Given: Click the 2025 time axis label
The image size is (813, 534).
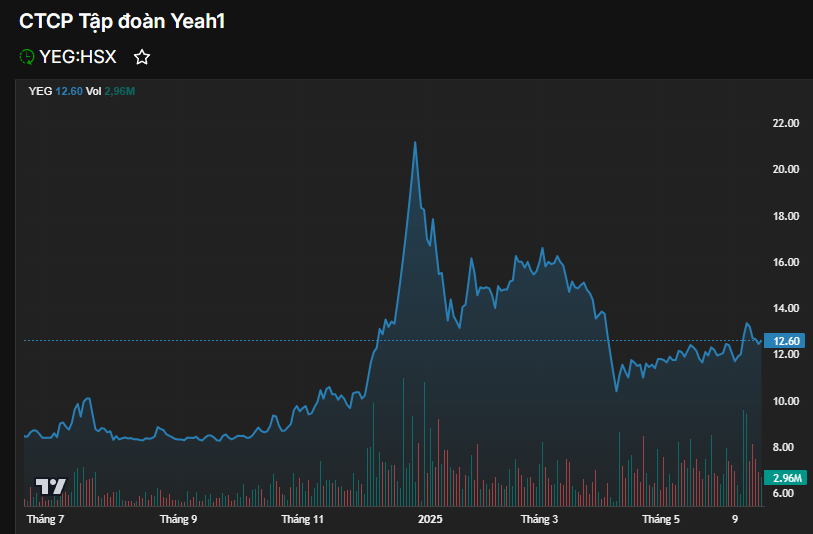Looking at the screenshot, I should (x=430, y=519).
